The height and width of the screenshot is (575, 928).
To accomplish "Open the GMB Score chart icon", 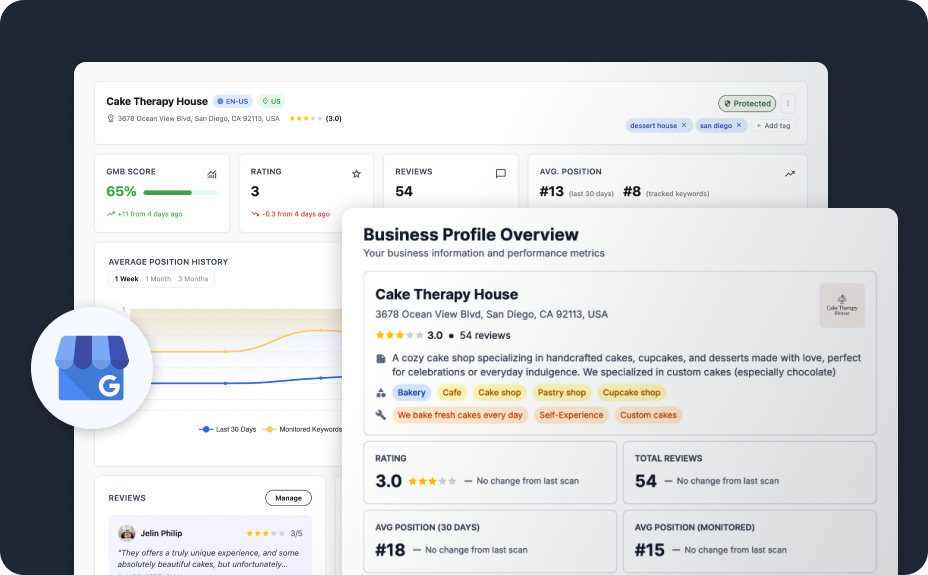I will click(212, 174).
